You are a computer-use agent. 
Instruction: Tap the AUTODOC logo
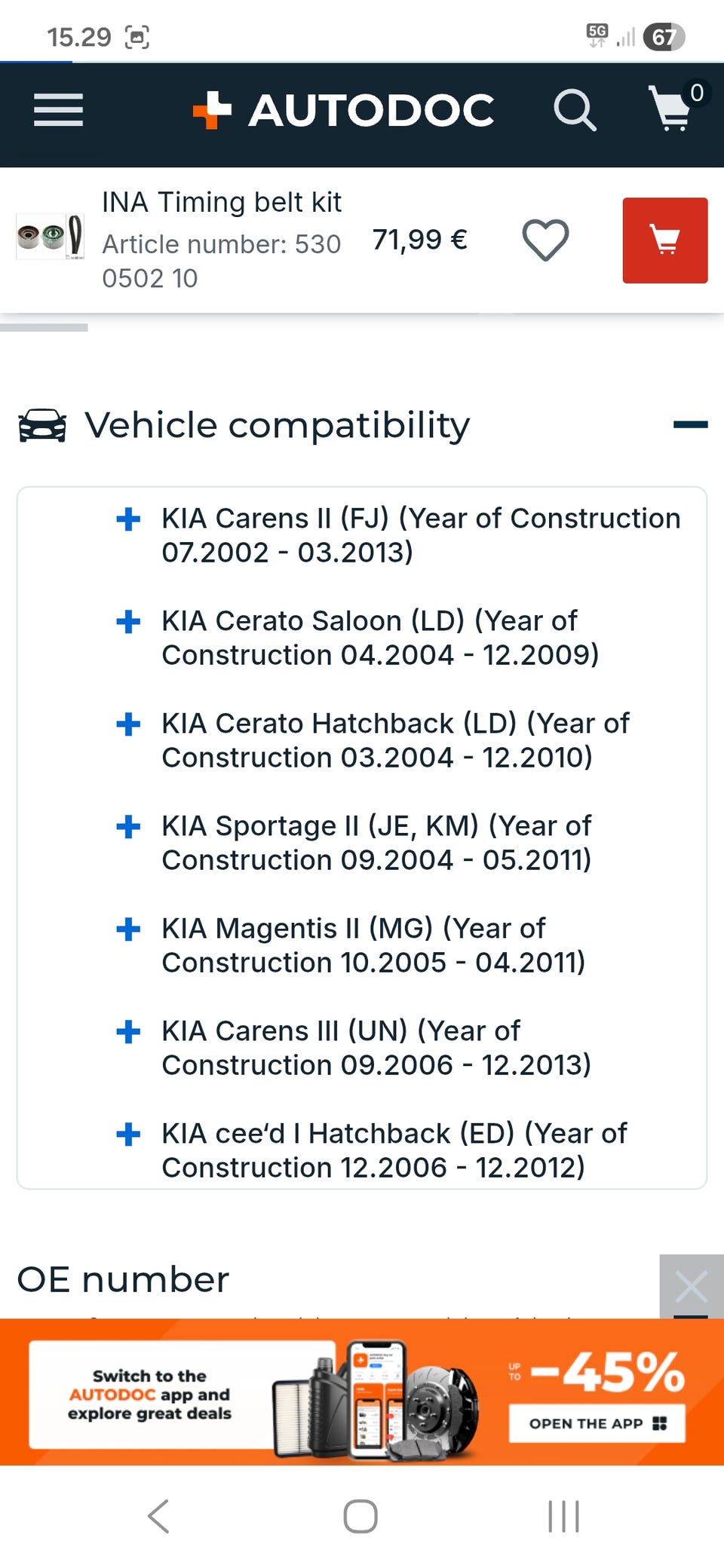(344, 110)
